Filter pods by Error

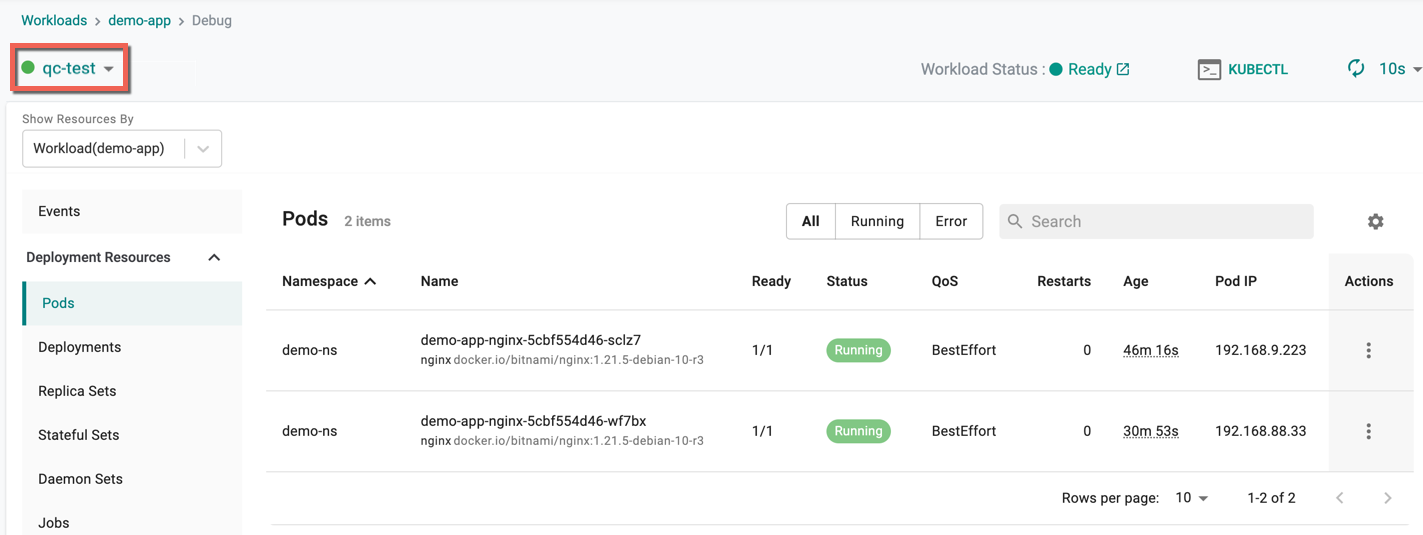(951, 221)
